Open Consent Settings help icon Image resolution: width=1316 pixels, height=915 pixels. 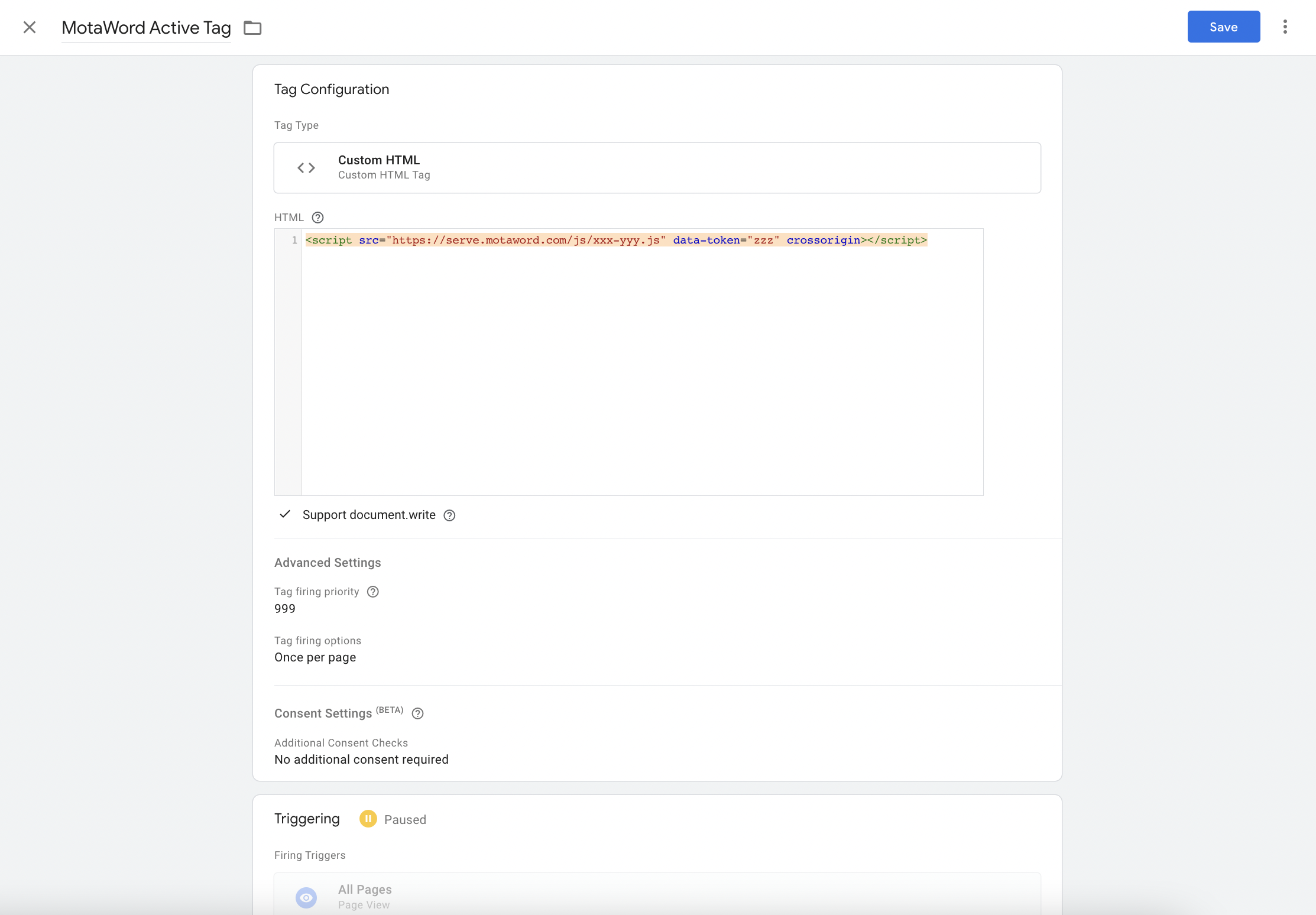[417, 713]
